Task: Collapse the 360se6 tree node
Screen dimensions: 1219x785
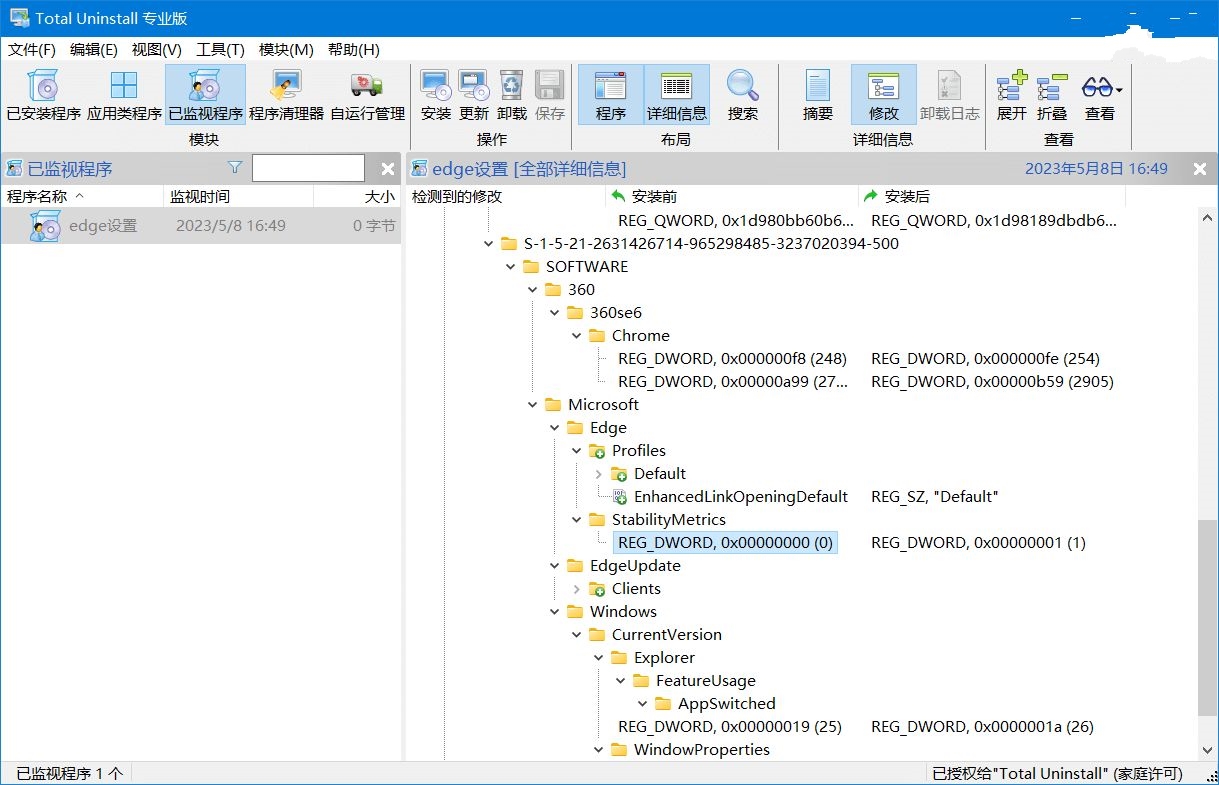Action: click(554, 313)
